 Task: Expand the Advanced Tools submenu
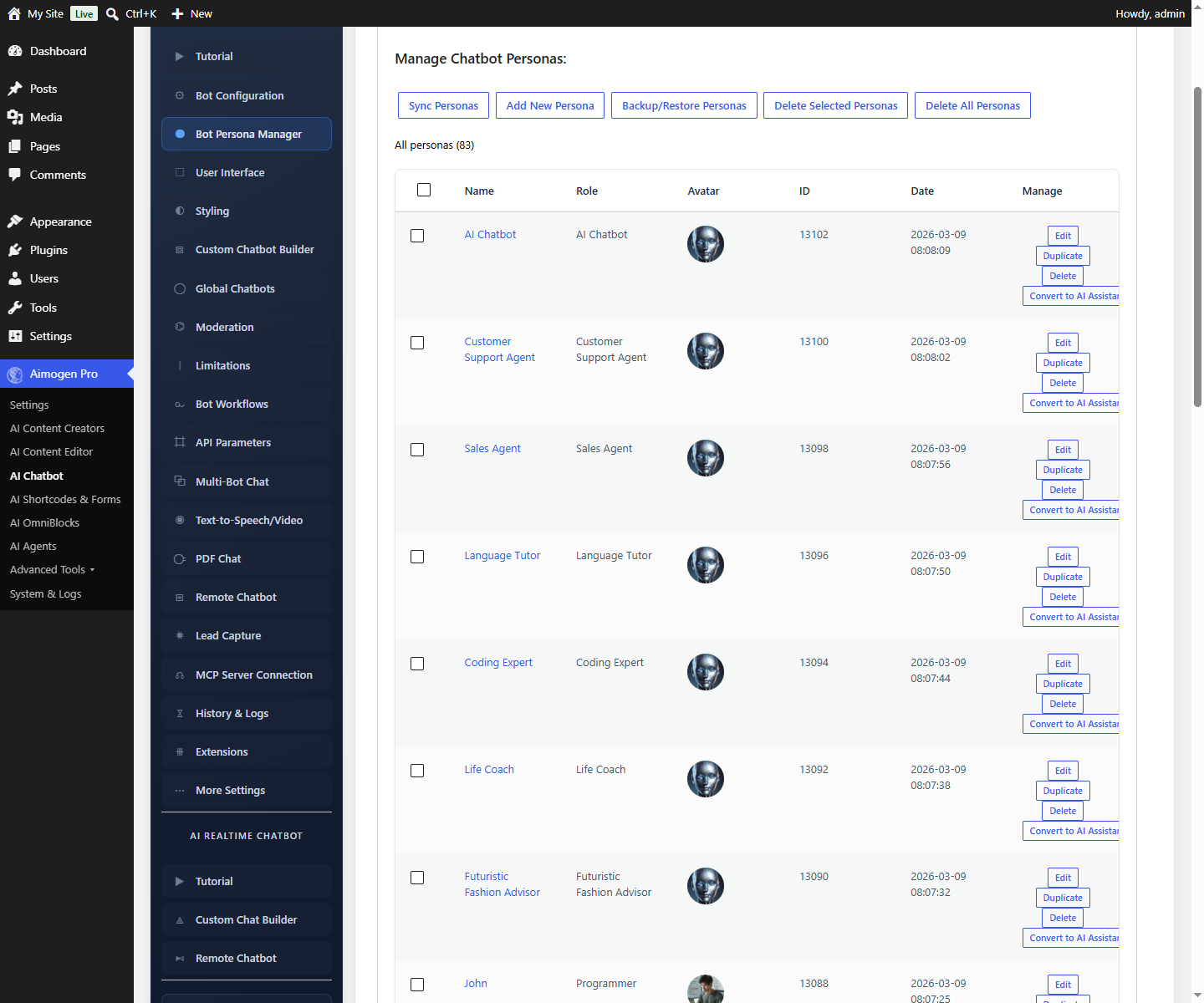pyautogui.click(x=53, y=570)
